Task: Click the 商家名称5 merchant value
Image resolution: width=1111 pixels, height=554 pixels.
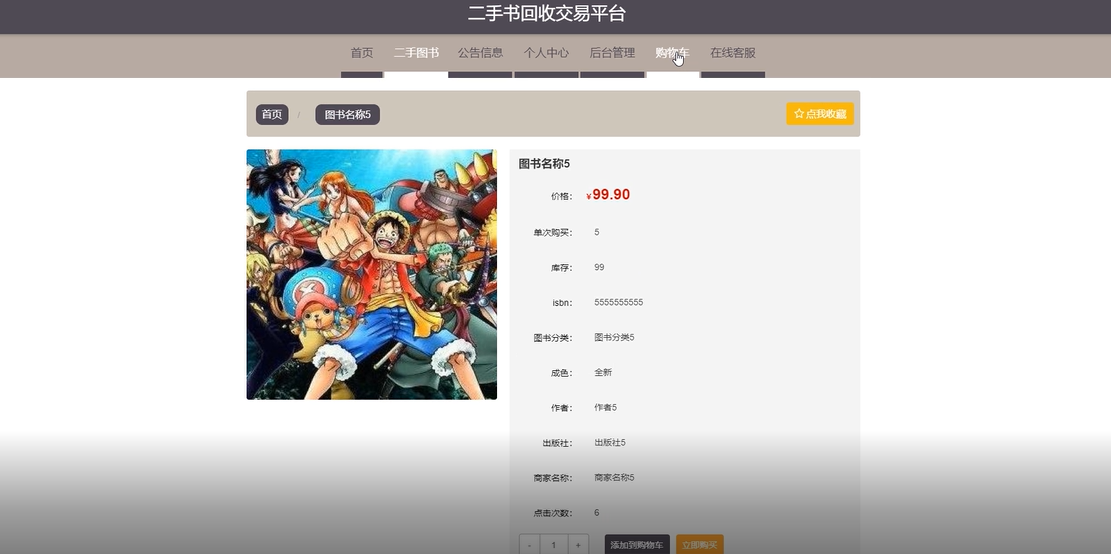Action: (x=614, y=477)
